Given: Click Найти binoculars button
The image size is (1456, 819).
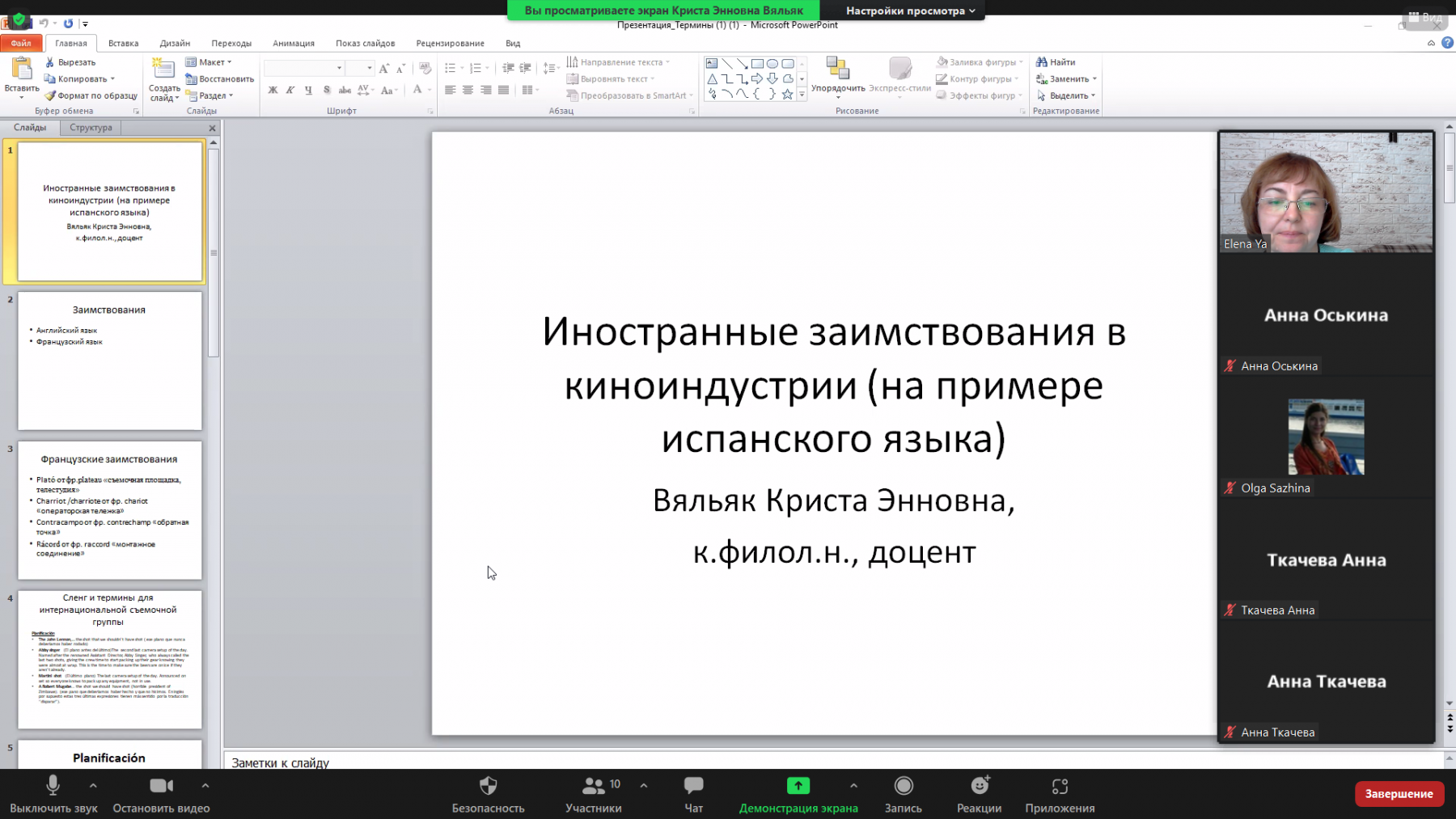Looking at the screenshot, I should tap(1056, 62).
